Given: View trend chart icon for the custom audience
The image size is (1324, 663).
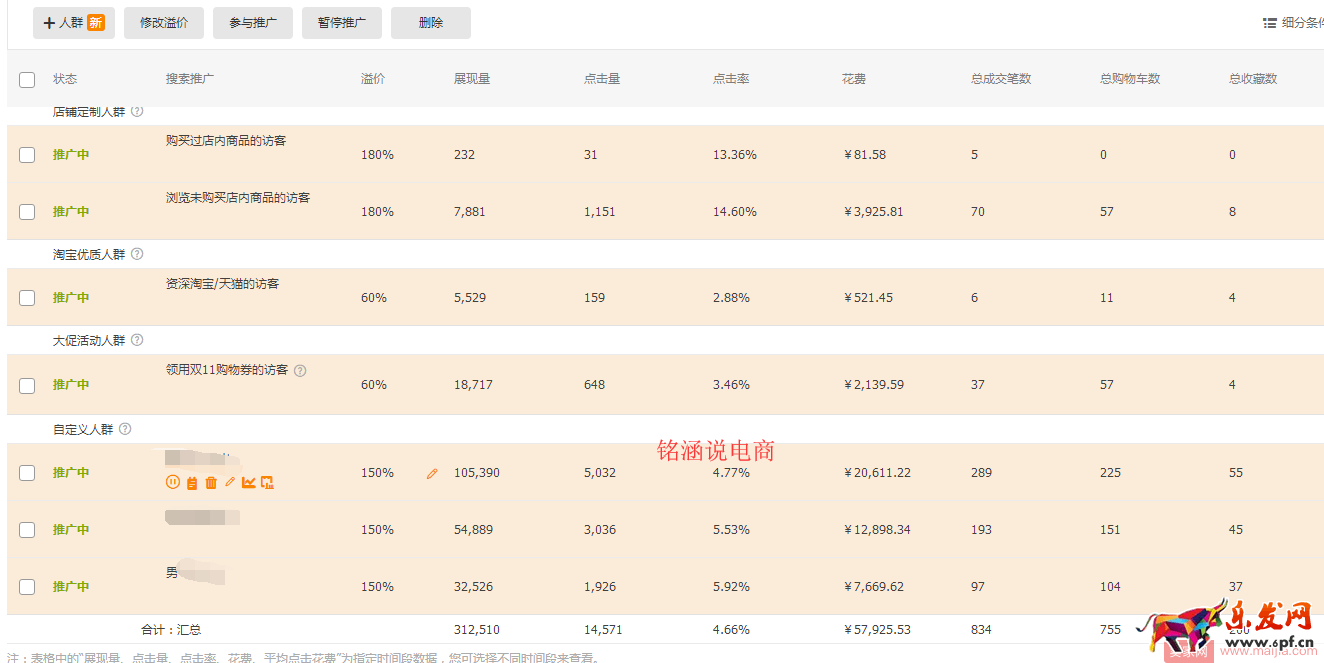Looking at the screenshot, I should tap(247, 483).
